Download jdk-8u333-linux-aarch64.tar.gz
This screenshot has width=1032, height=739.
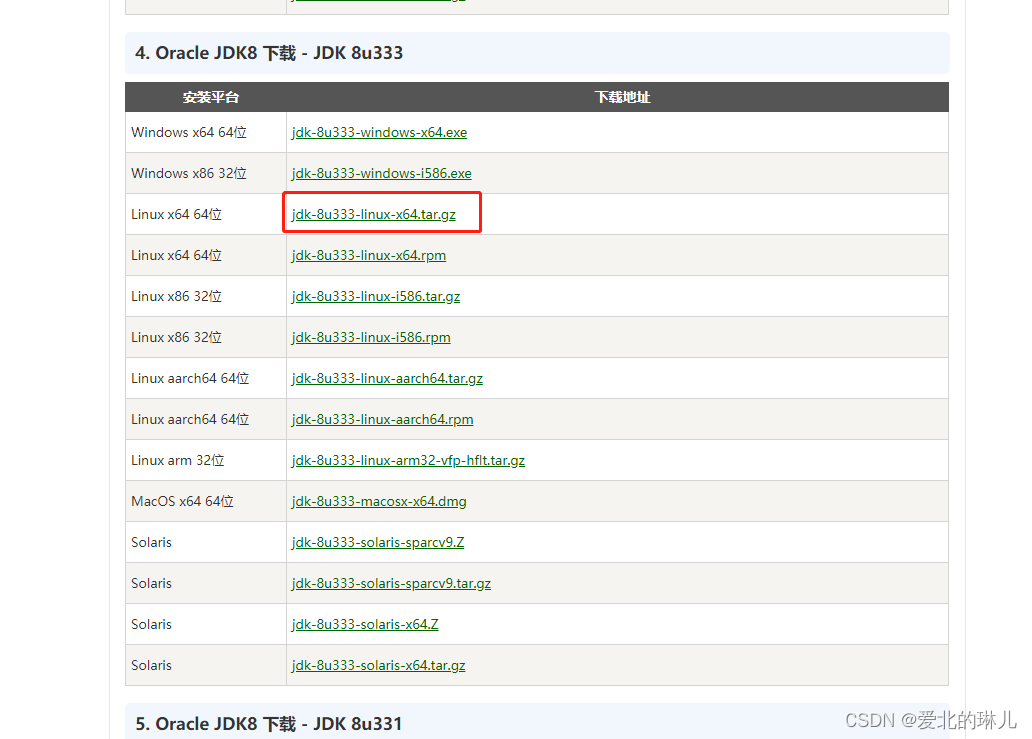coord(387,378)
